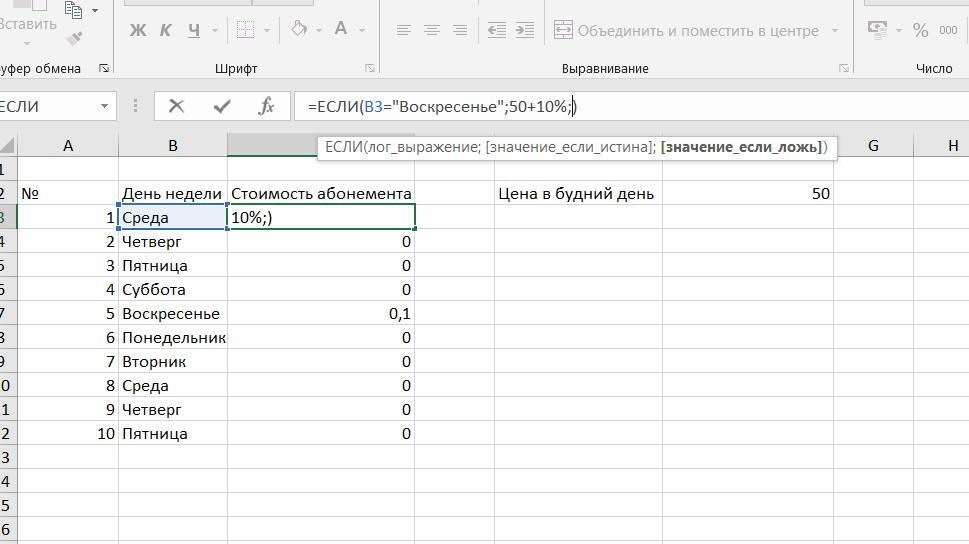Toggle underline formatting (Ч)

coord(193,30)
